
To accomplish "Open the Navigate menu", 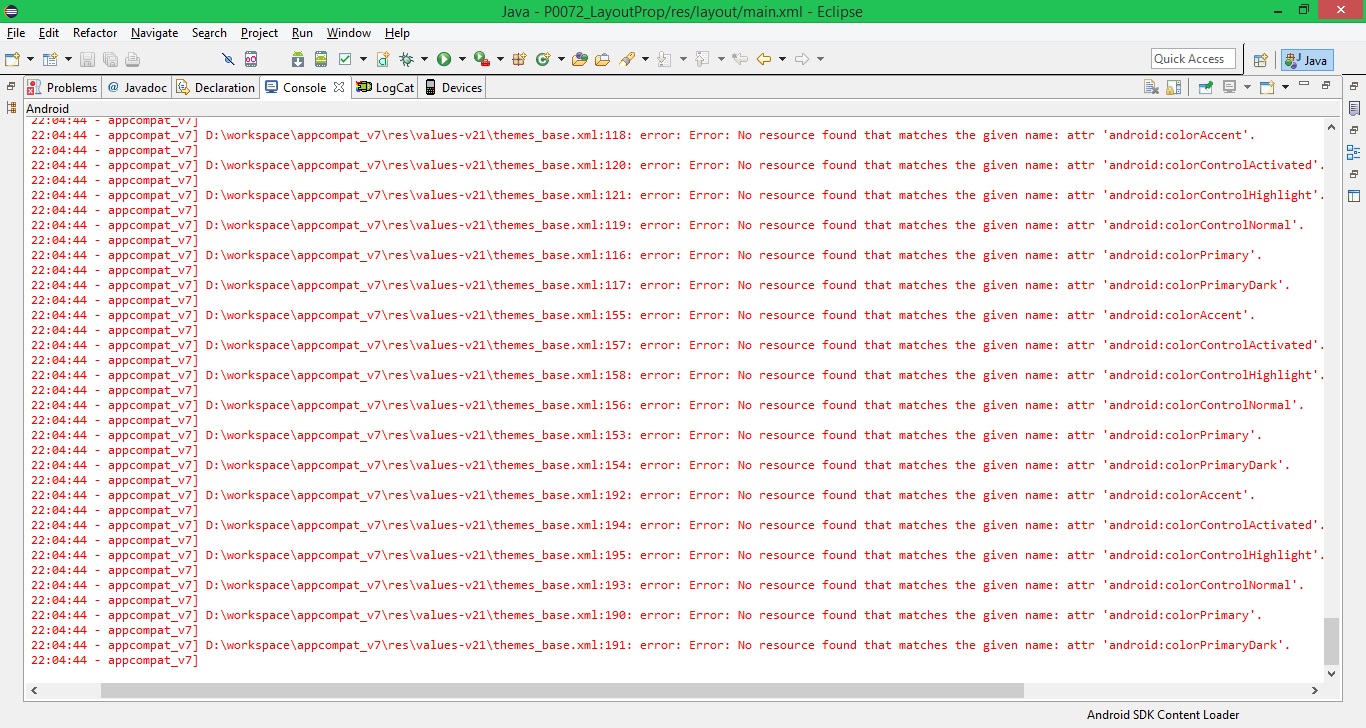I will (x=154, y=33).
